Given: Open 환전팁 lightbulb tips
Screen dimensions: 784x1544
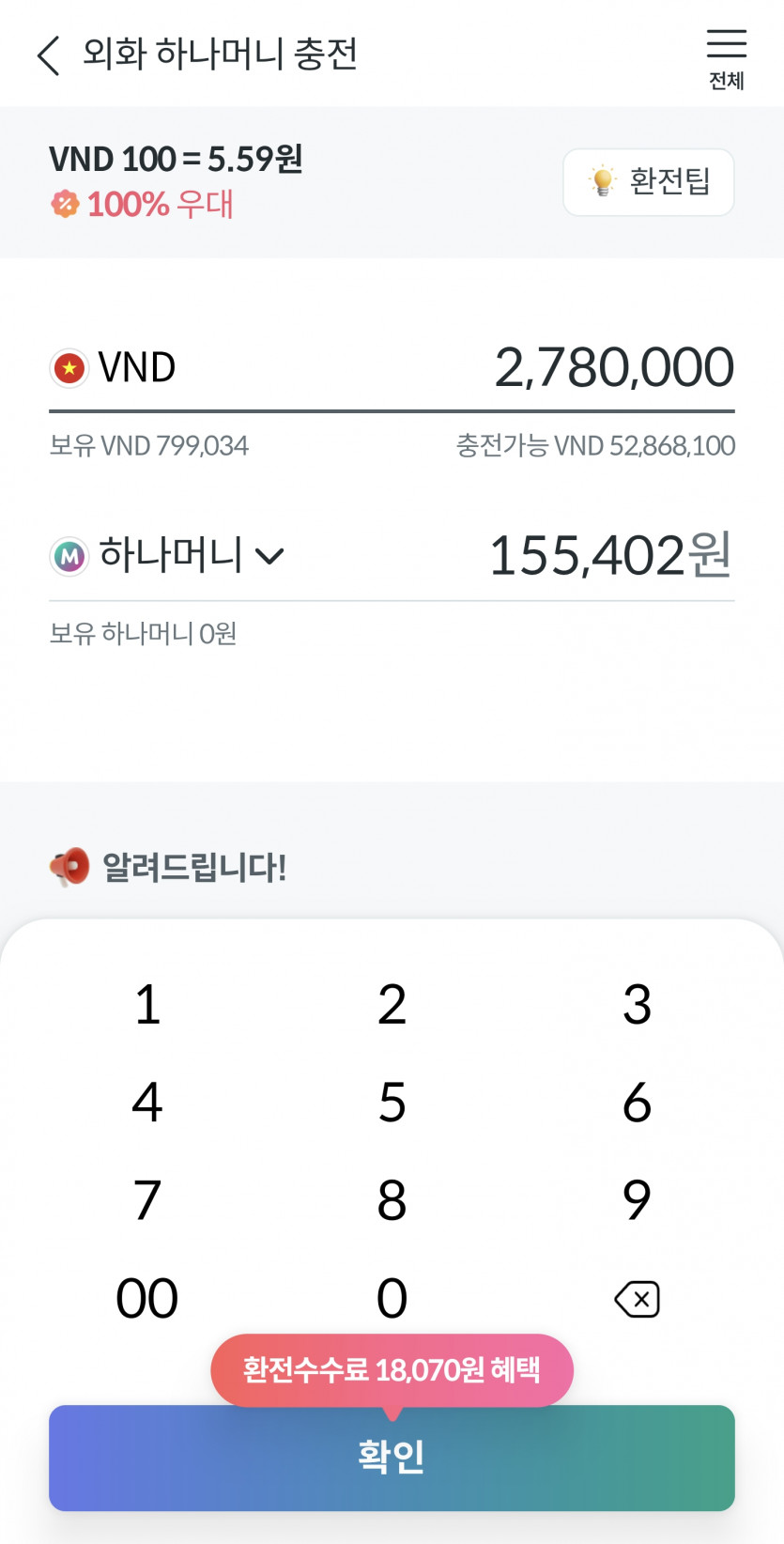Looking at the screenshot, I should (x=648, y=182).
